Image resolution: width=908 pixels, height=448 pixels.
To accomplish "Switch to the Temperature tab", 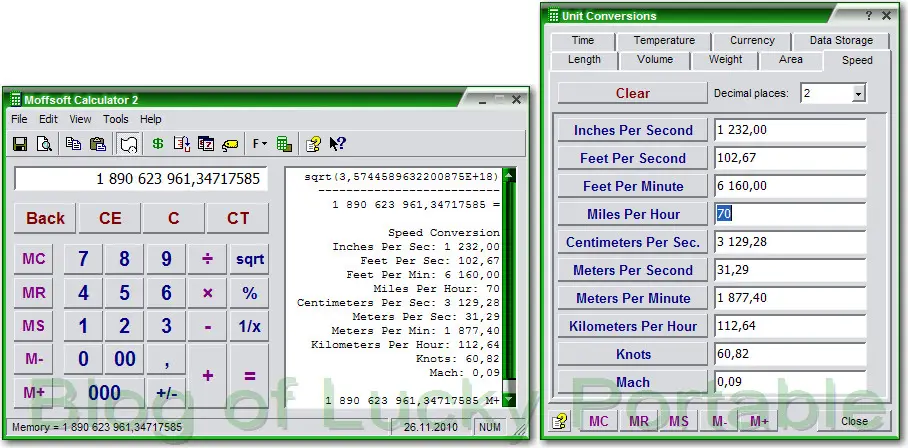I will (x=664, y=41).
